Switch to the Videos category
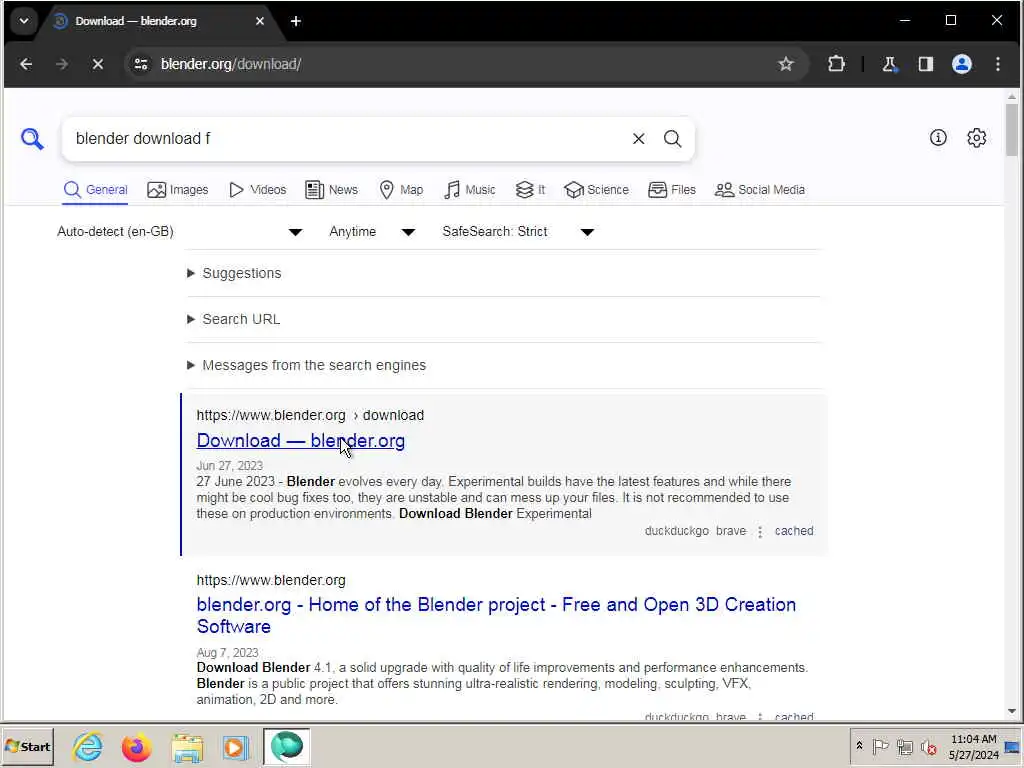The width and height of the screenshot is (1024, 768). pyautogui.click(x=257, y=189)
